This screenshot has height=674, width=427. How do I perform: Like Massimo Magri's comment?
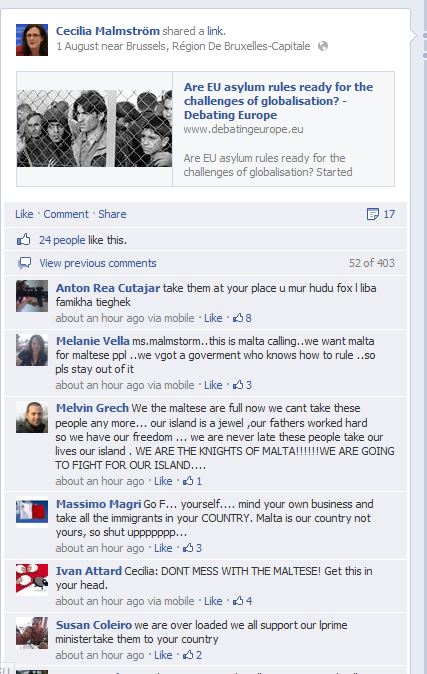tap(163, 548)
